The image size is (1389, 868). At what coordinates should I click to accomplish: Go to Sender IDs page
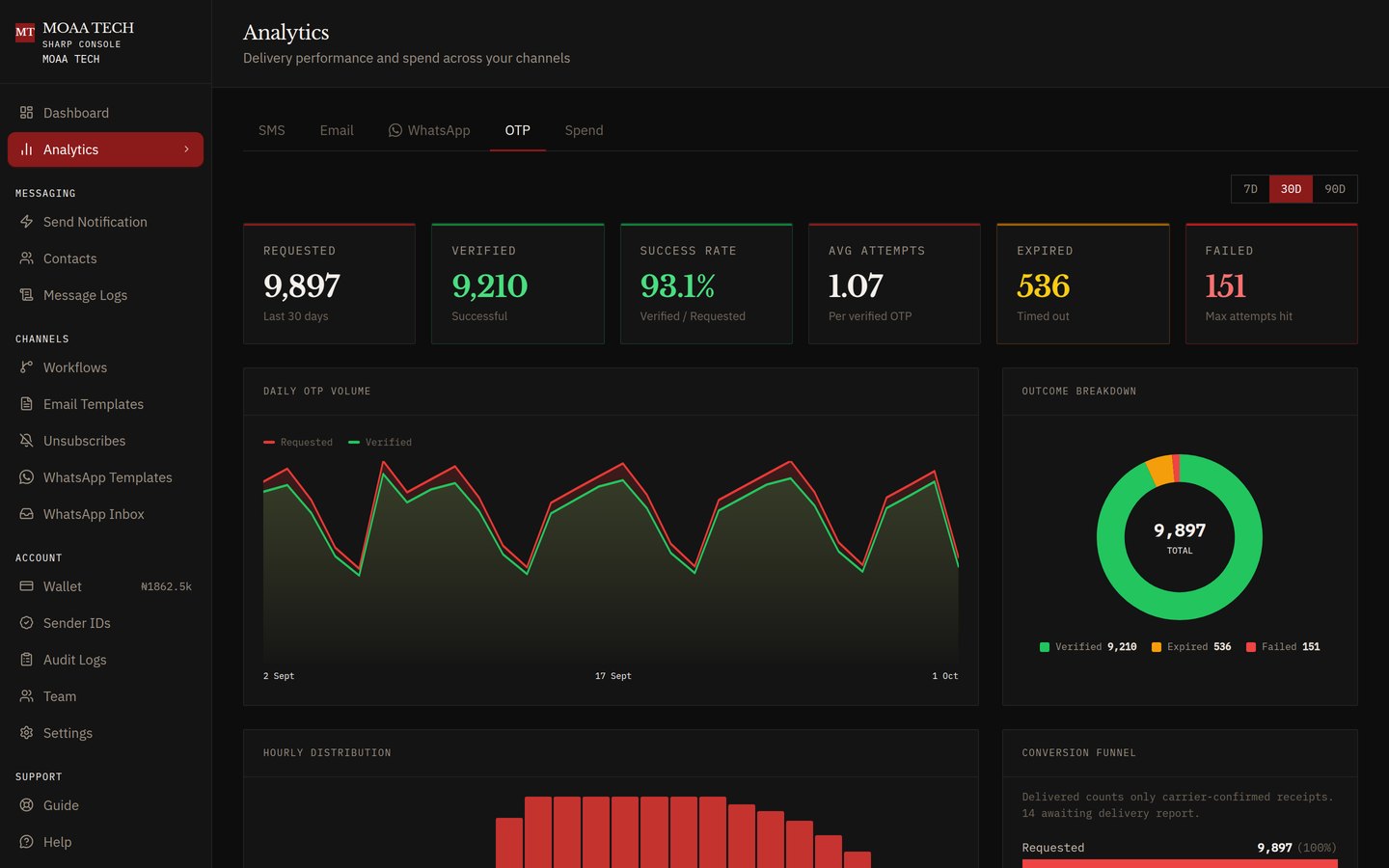(105, 623)
